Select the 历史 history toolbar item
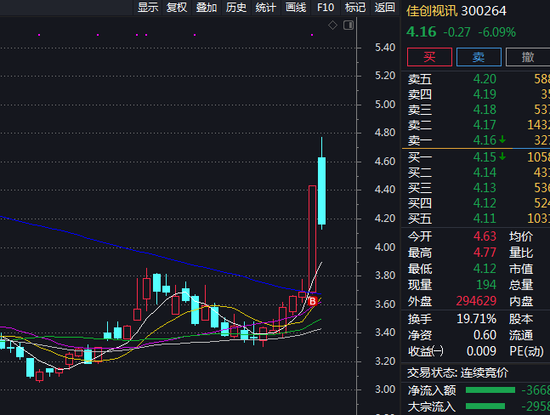 tap(236, 7)
